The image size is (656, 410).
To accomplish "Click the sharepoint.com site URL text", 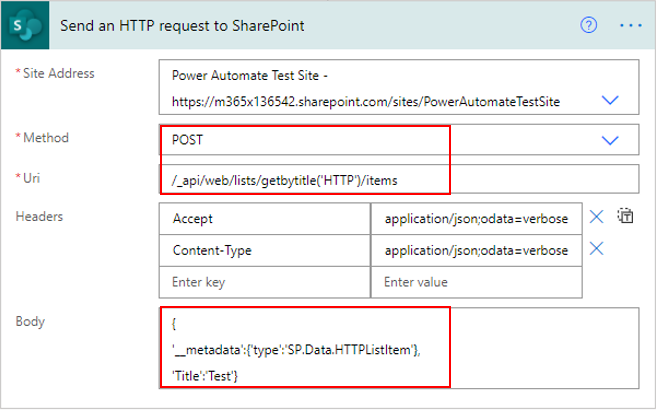I will coord(366,102).
